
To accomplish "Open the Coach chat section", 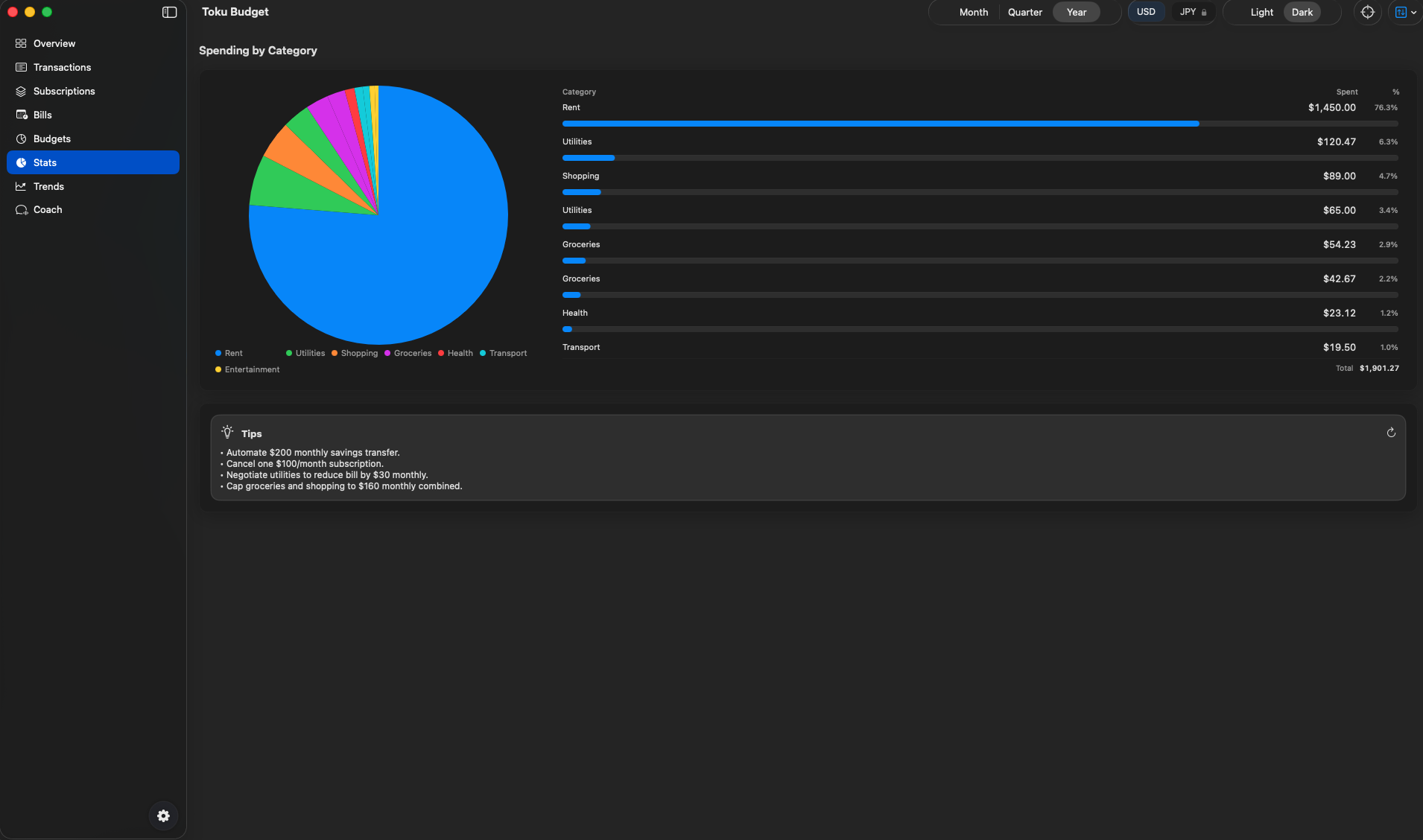I will click(48, 209).
